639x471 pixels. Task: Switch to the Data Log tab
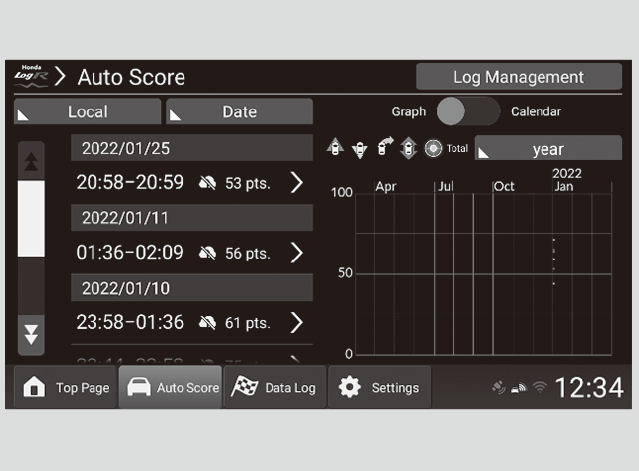[x=274, y=388]
